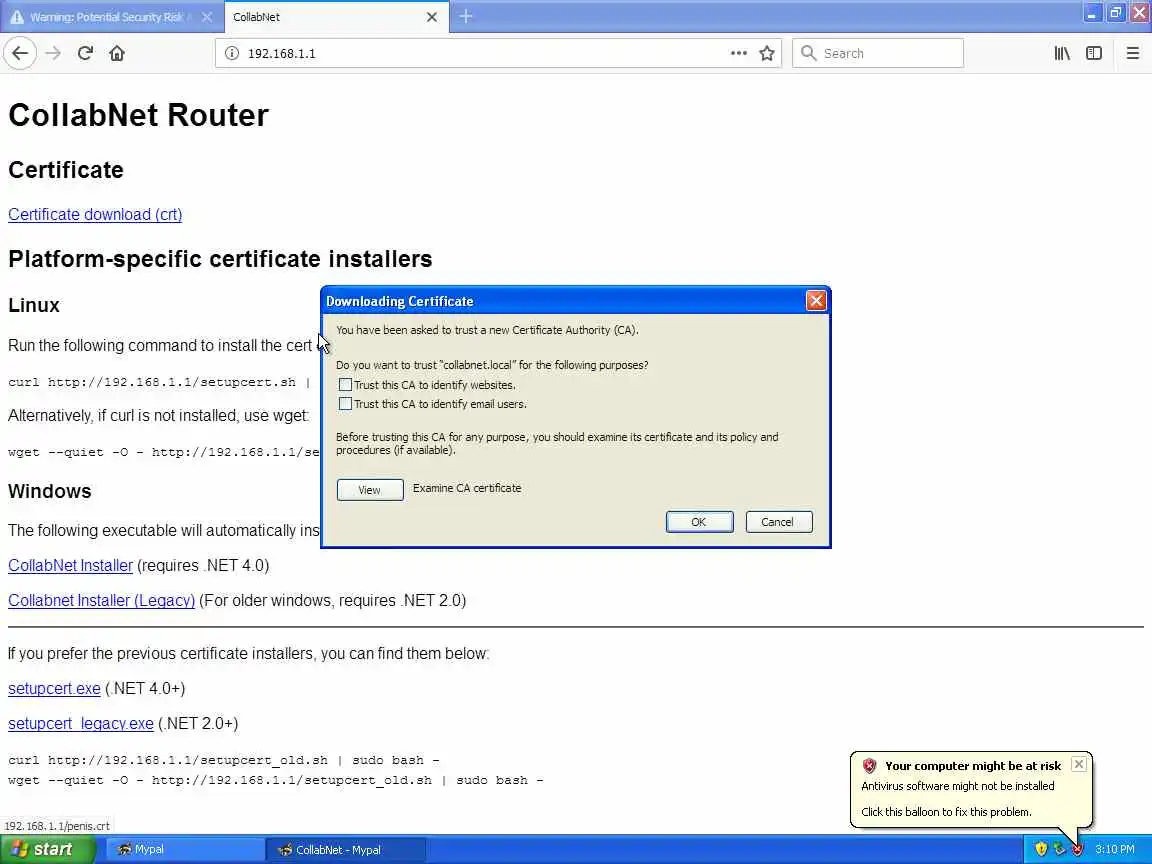1152x864 pixels.
Task: Switch to Mypal taskbar window
Action: tap(184, 849)
